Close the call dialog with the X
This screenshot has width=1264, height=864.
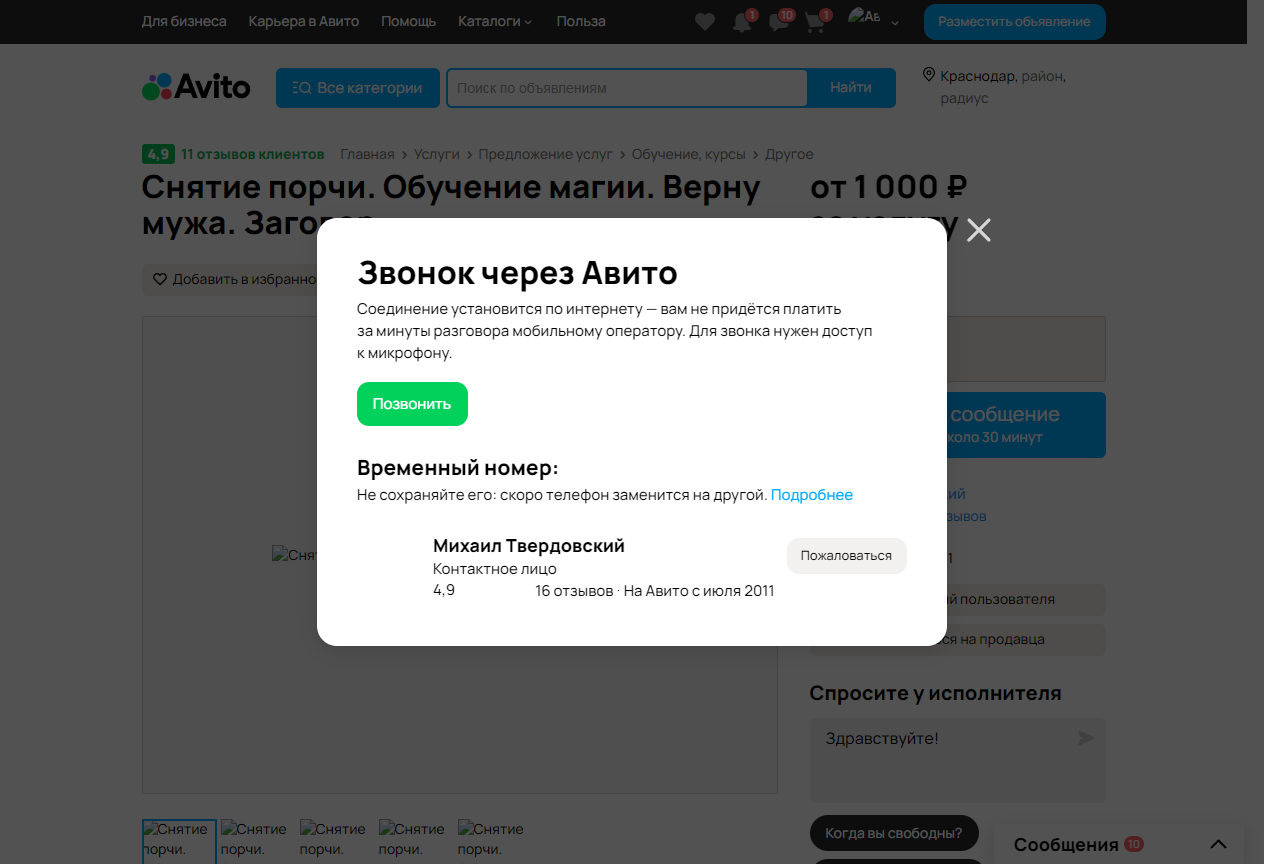tap(979, 230)
